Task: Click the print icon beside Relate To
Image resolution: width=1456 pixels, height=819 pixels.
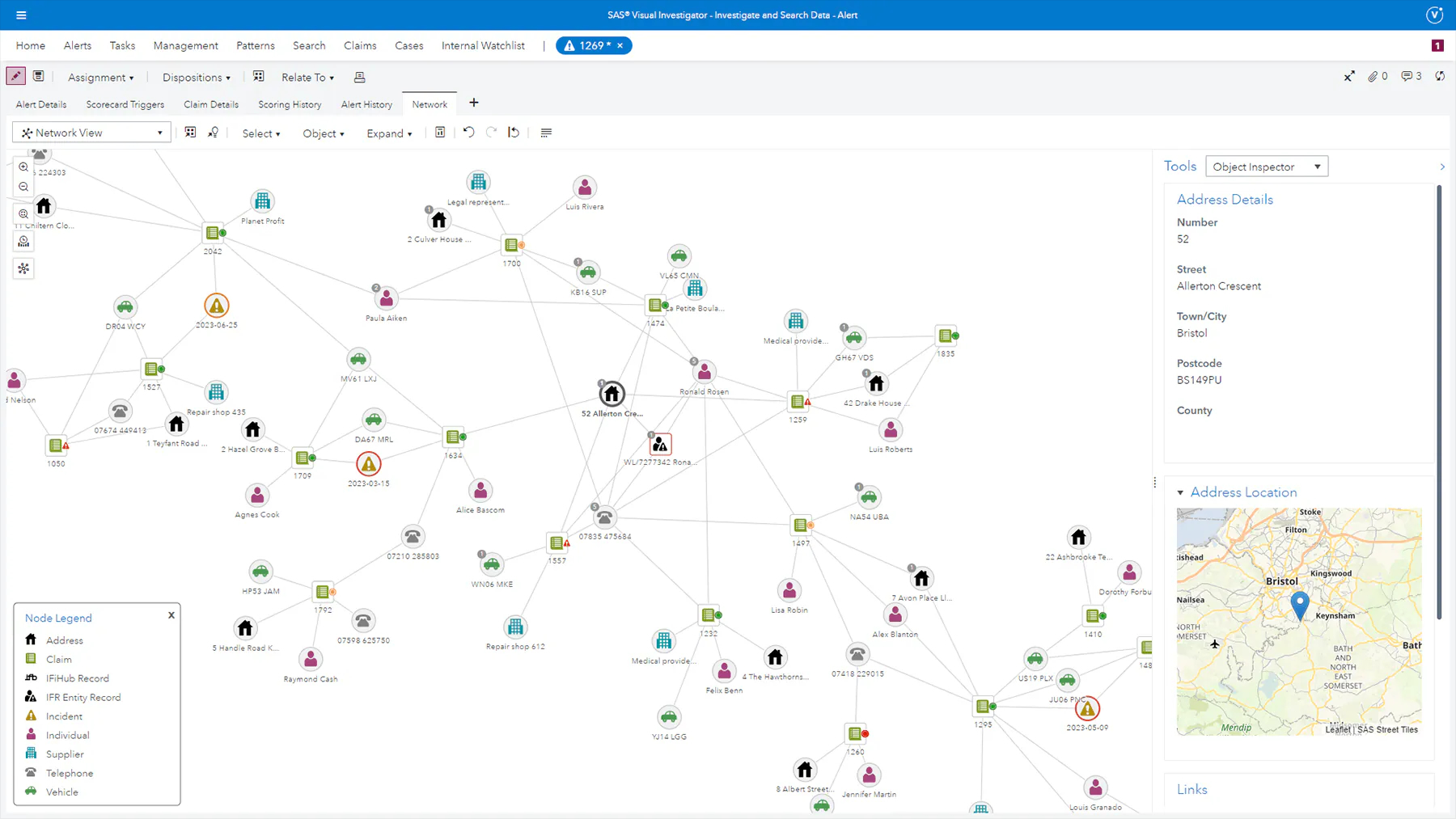Action: 360,78
